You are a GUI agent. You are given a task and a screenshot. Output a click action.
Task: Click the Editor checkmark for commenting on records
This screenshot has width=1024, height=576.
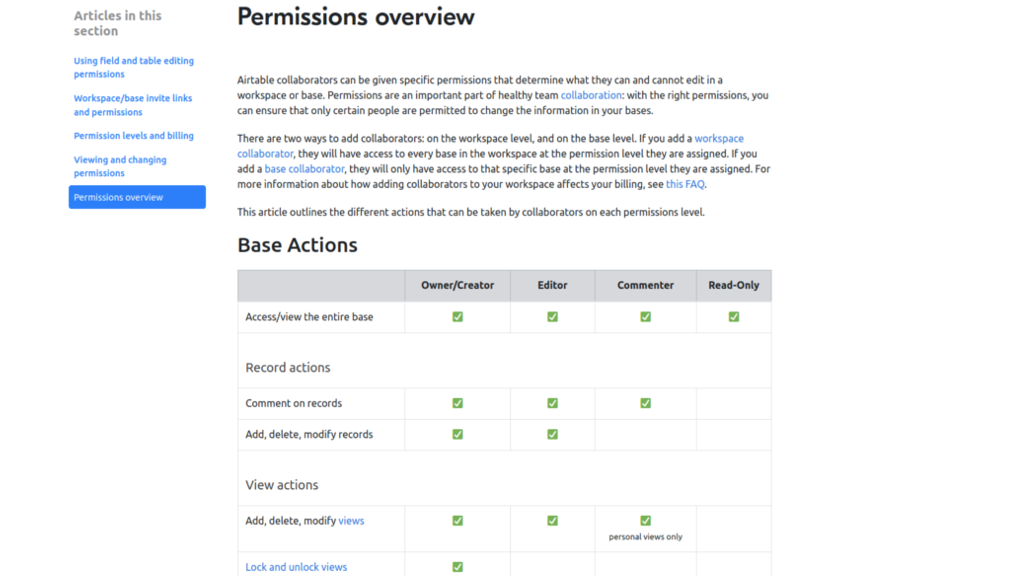point(552,403)
